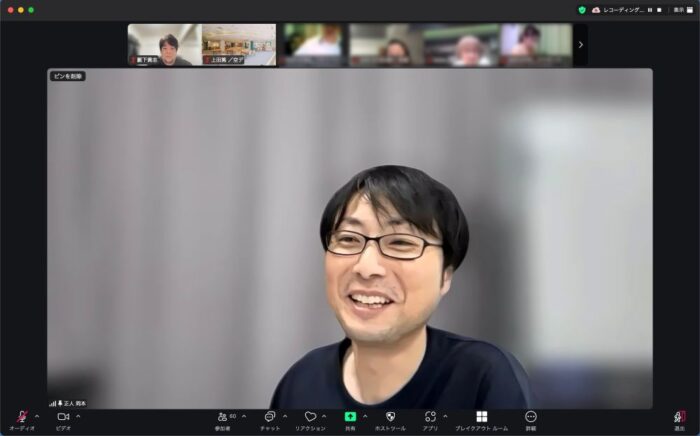Open the アプリ apps icon
Viewport: 700px width, 436px height.
(430, 417)
